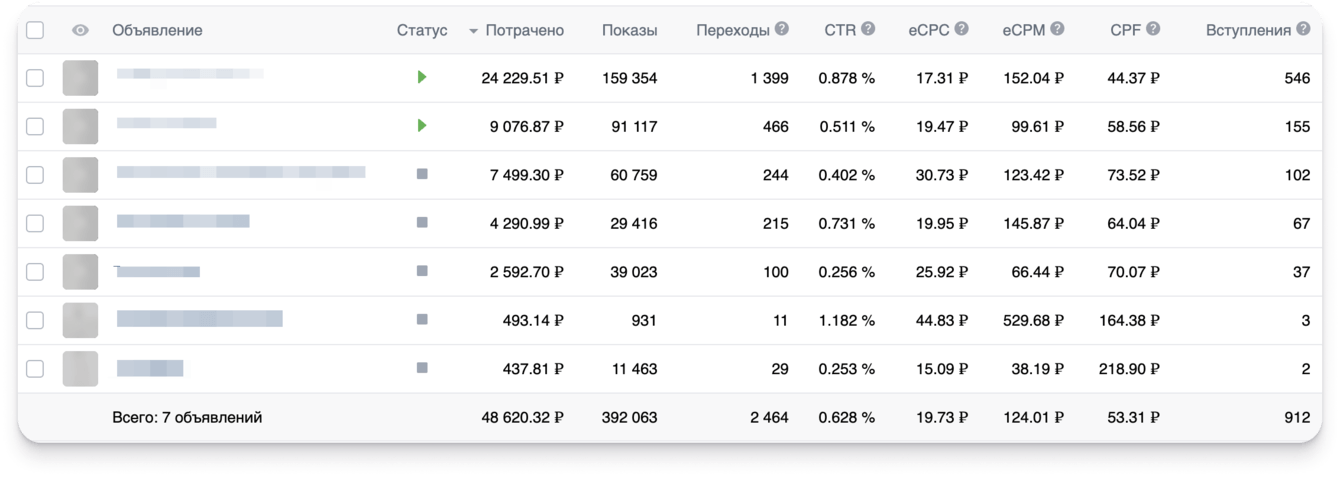This screenshot has width=1340, height=477.
Task: Click the eye icon in table header
Action: coord(80,30)
